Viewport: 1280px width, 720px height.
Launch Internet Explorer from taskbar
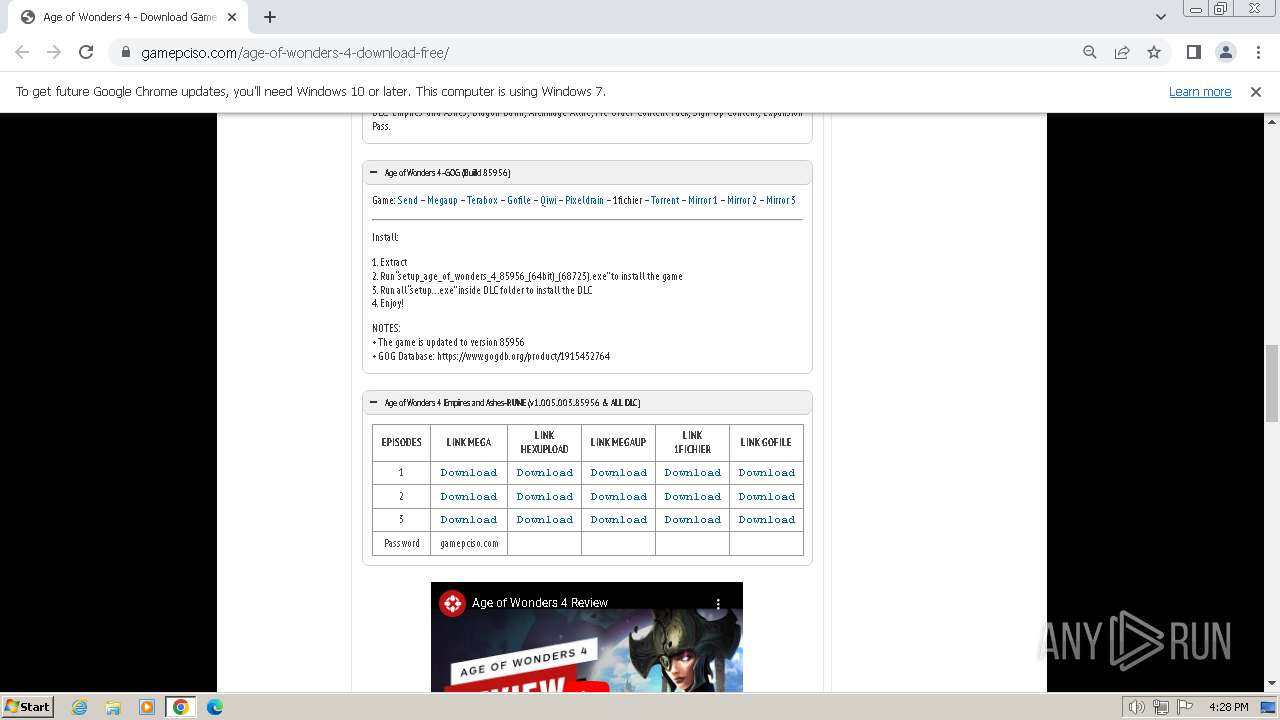tap(79, 707)
